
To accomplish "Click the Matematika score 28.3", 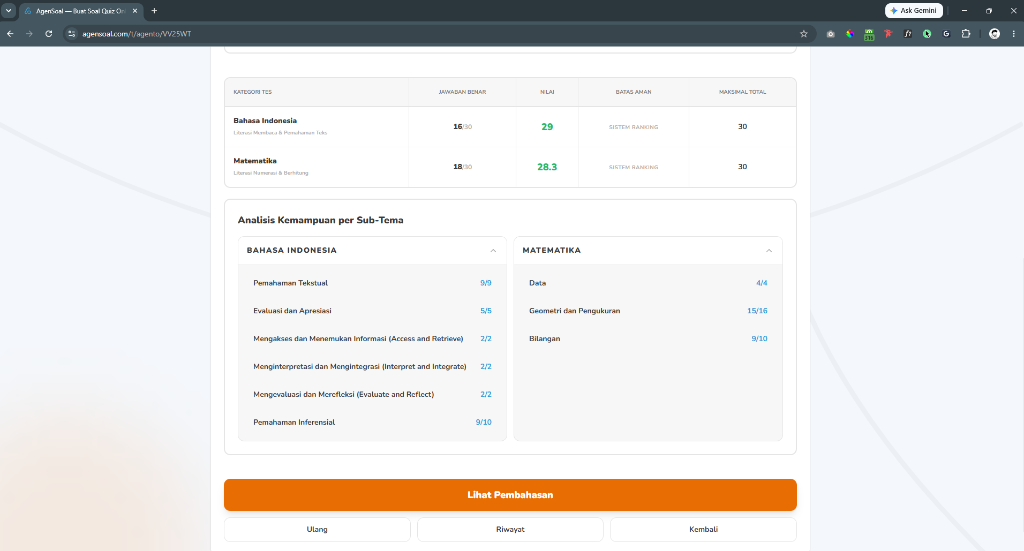I will [x=547, y=167].
